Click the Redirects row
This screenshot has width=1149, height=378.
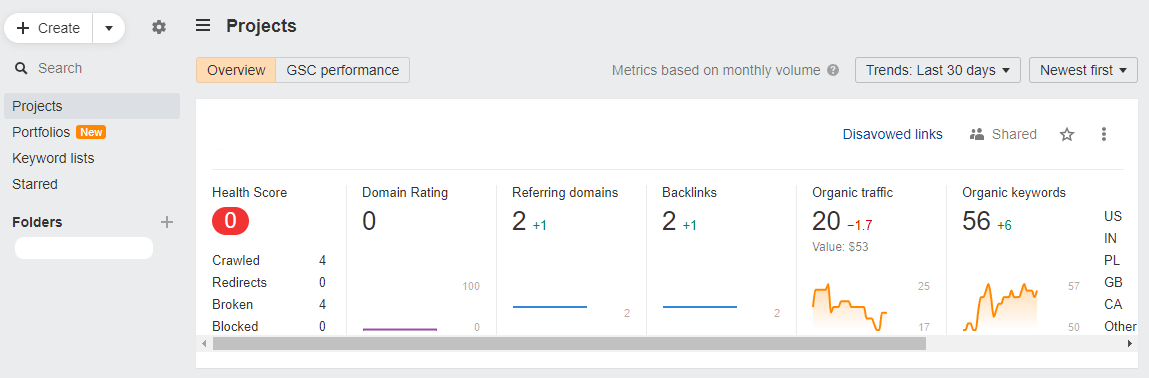coord(269,282)
